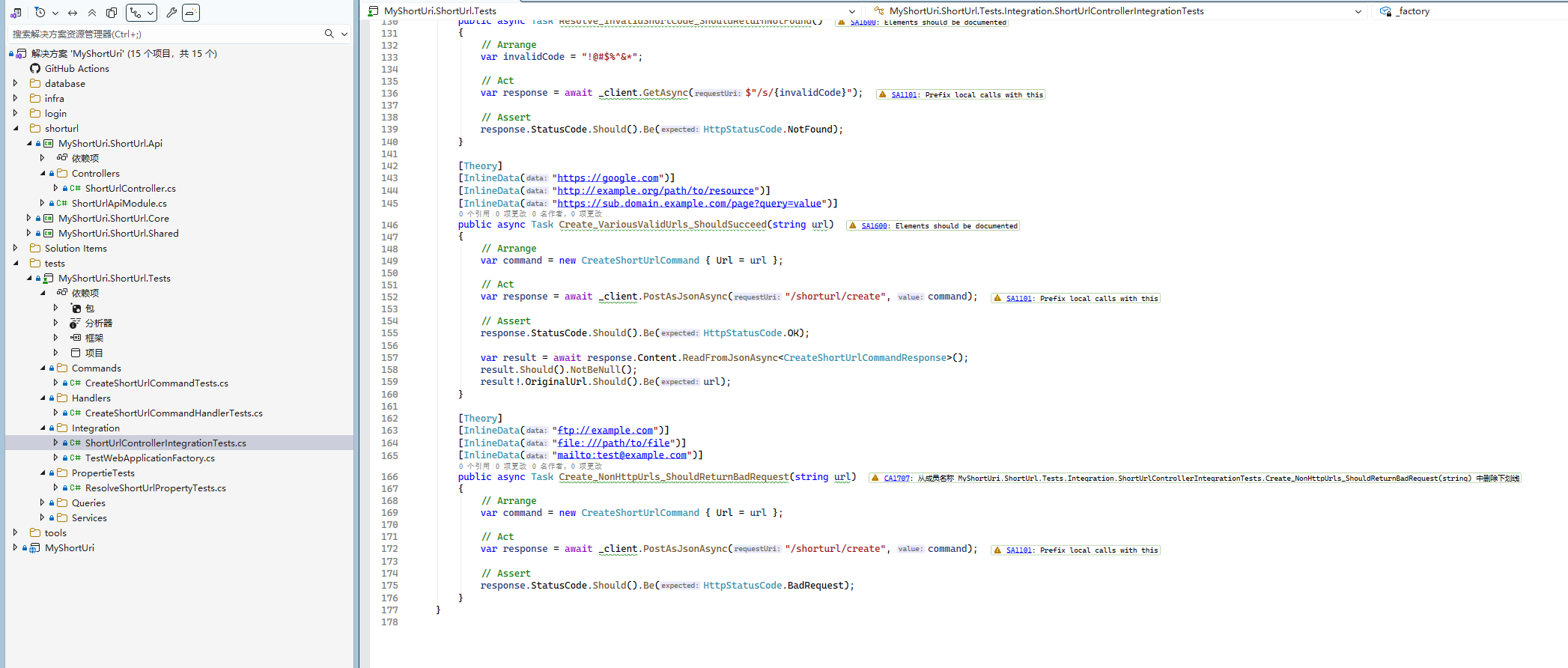Click the solution view switcher icon
1568x668 pixels.
16,13
